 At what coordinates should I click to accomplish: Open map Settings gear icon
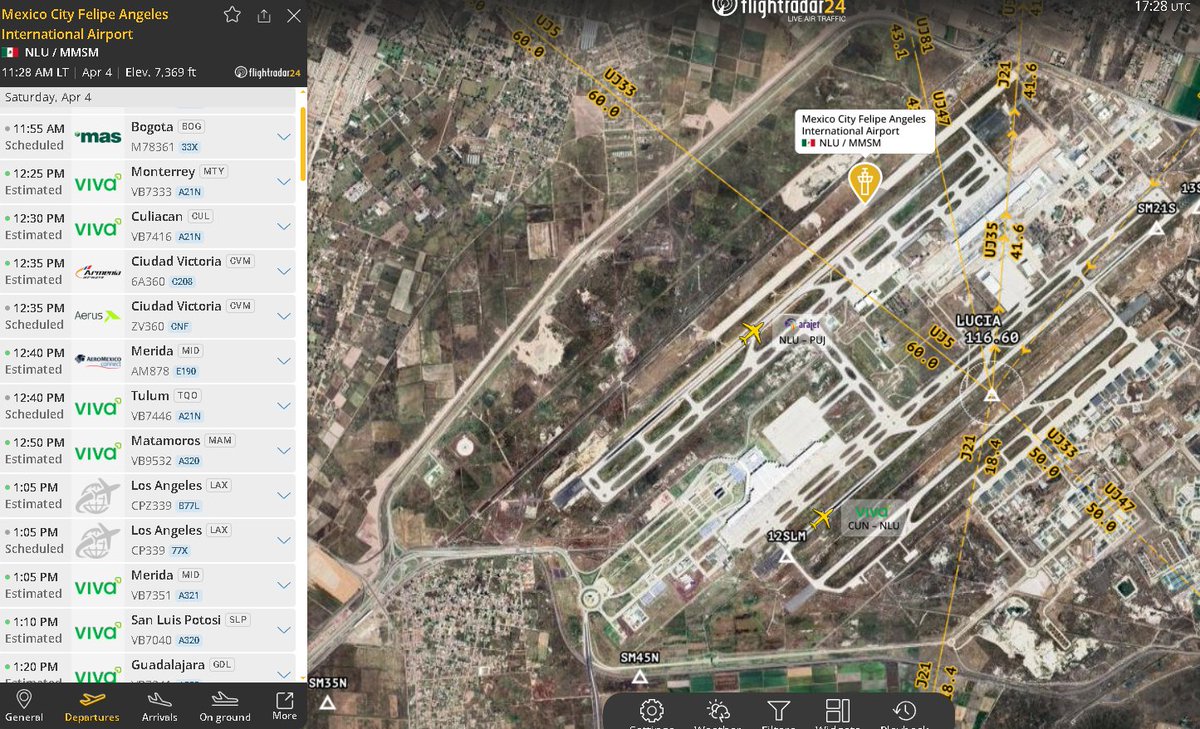click(x=651, y=711)
